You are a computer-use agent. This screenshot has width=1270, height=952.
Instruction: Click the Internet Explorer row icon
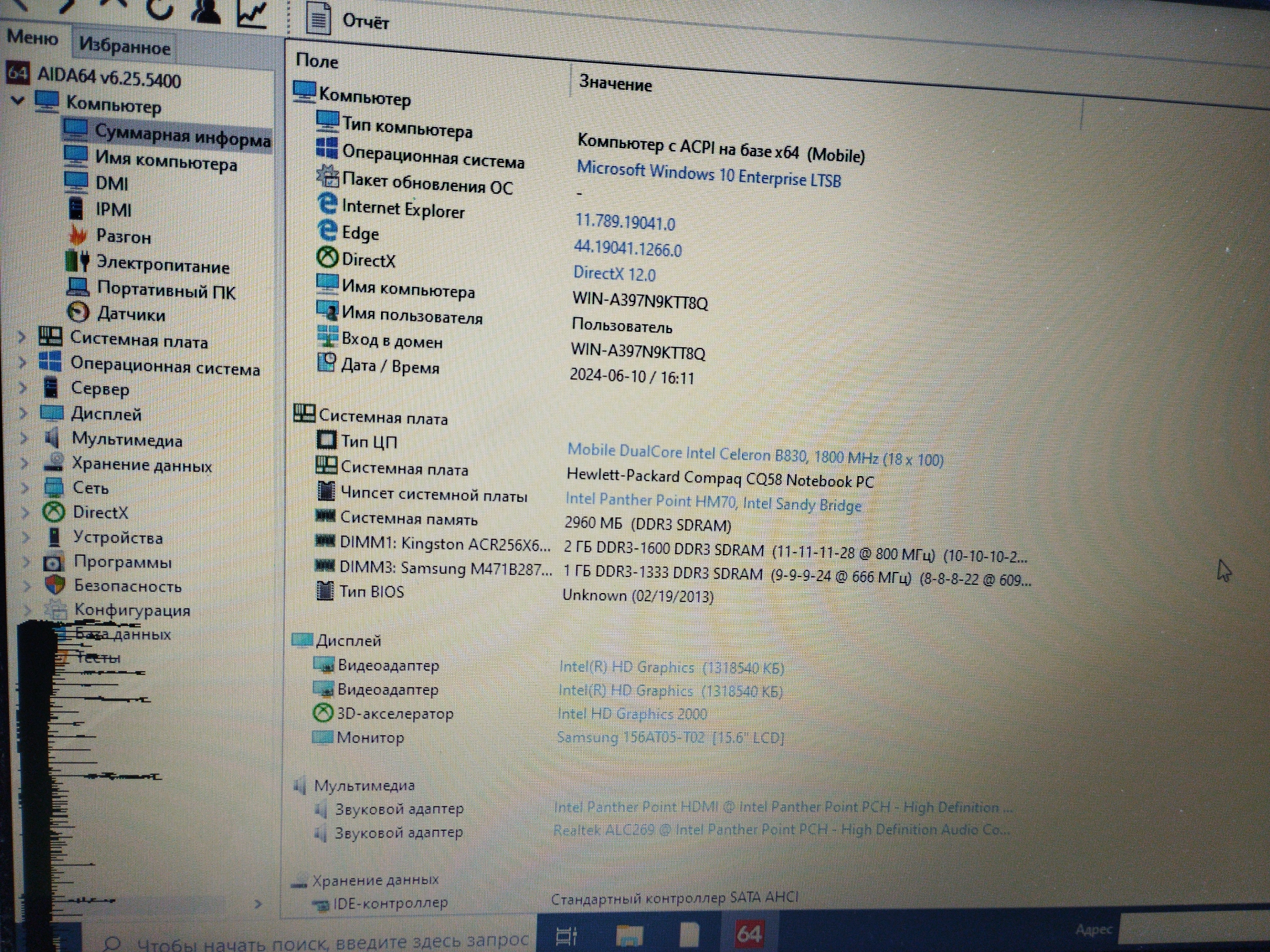pyautogui.click(x=327, y=203)
